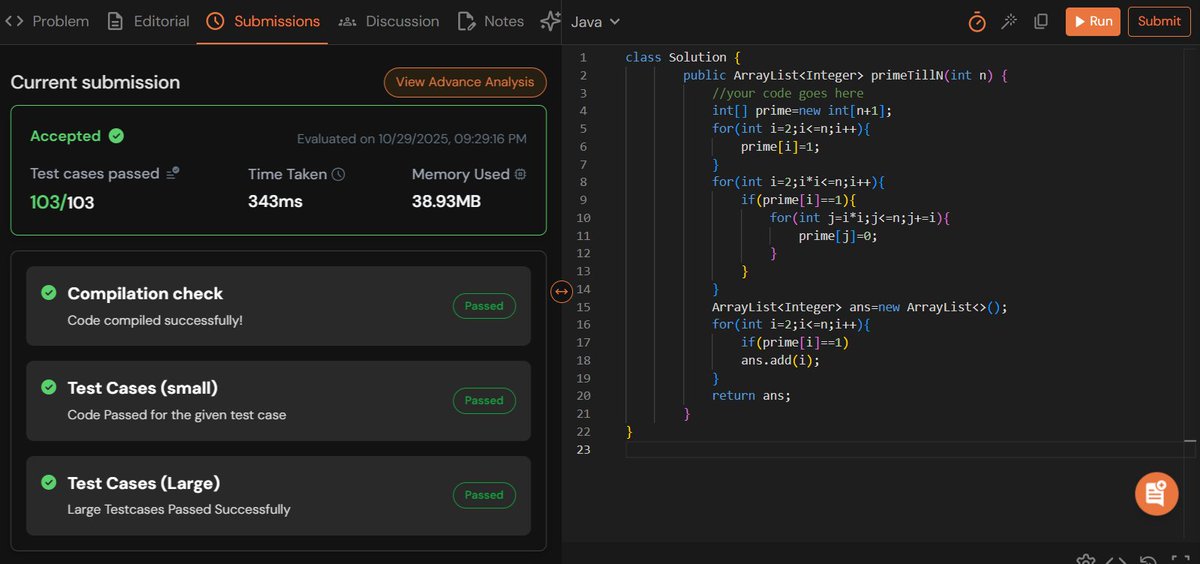The height and width of the screenshot is (564, 1200).
Task: Click the chip icon beside Memory Used
Action: tap(520, 174)
